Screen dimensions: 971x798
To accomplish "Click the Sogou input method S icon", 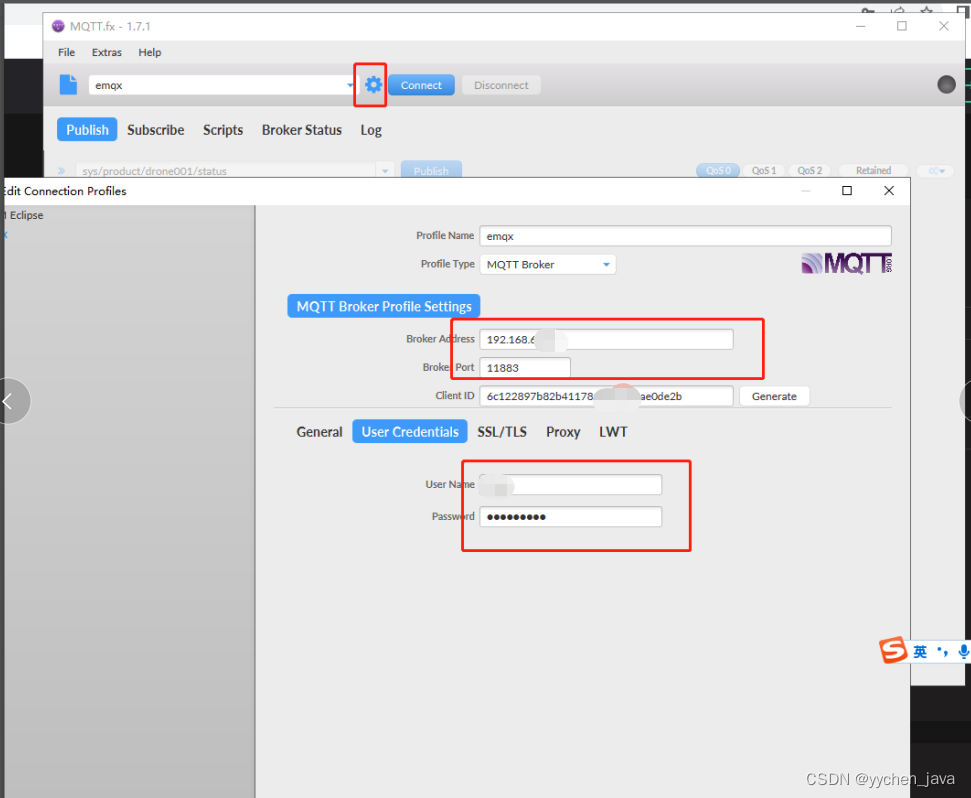I will (893, 650).
